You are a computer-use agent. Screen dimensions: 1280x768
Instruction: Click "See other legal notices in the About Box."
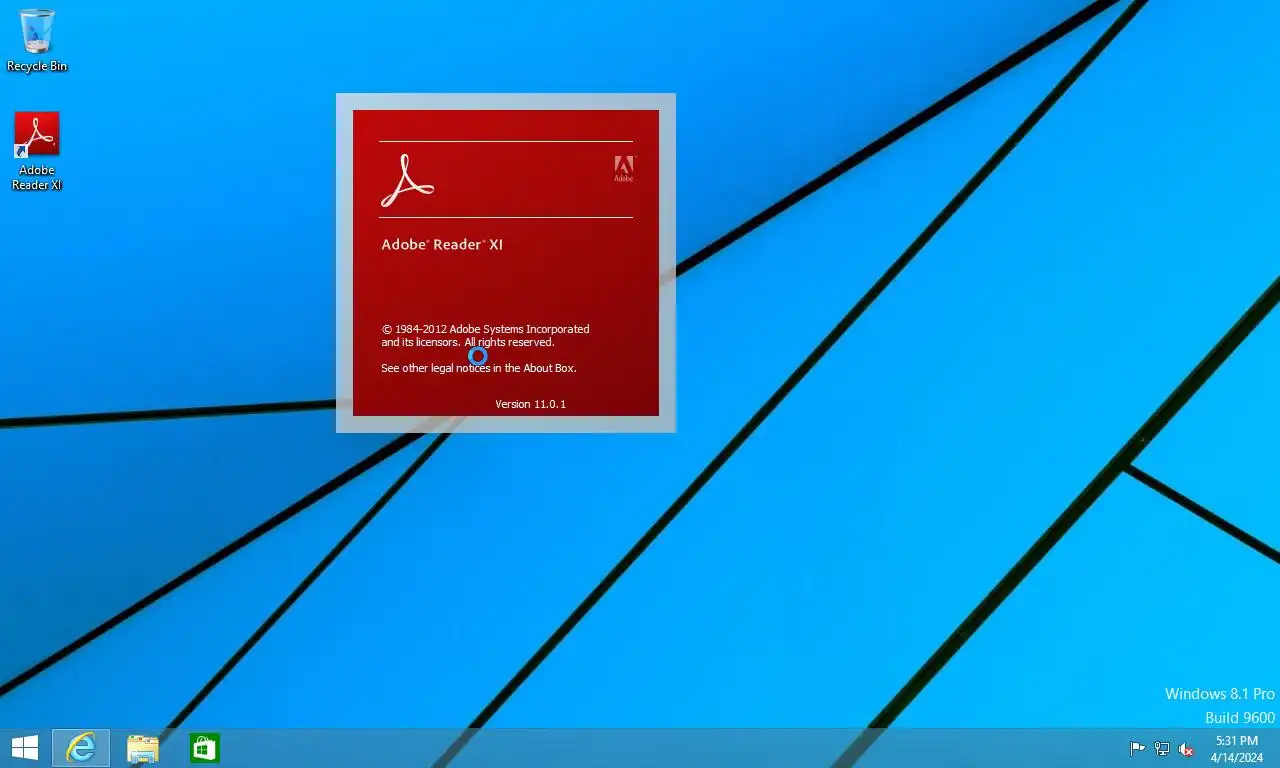(479, 368)
